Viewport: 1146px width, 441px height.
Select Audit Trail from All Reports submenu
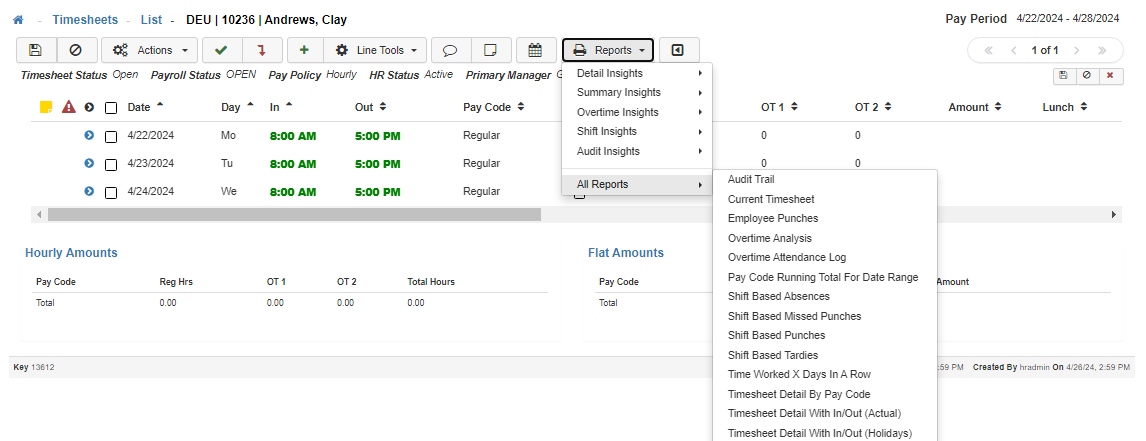[x=751, y=180]
